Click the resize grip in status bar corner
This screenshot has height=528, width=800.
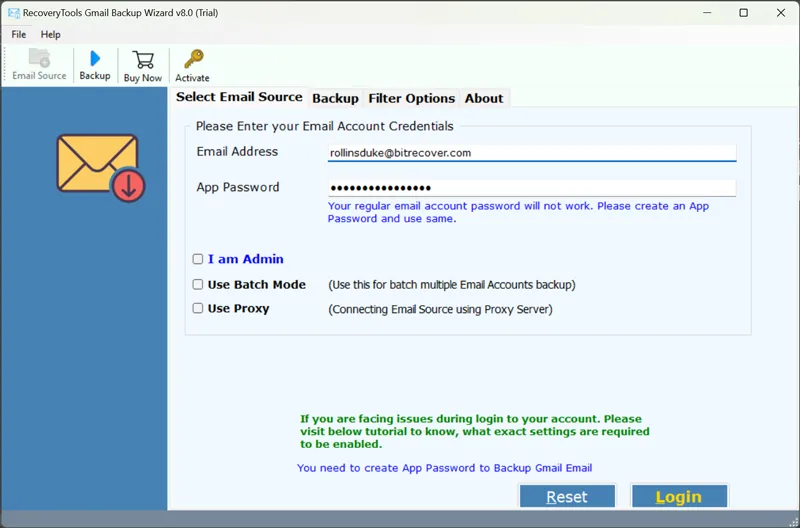[794, 522]
